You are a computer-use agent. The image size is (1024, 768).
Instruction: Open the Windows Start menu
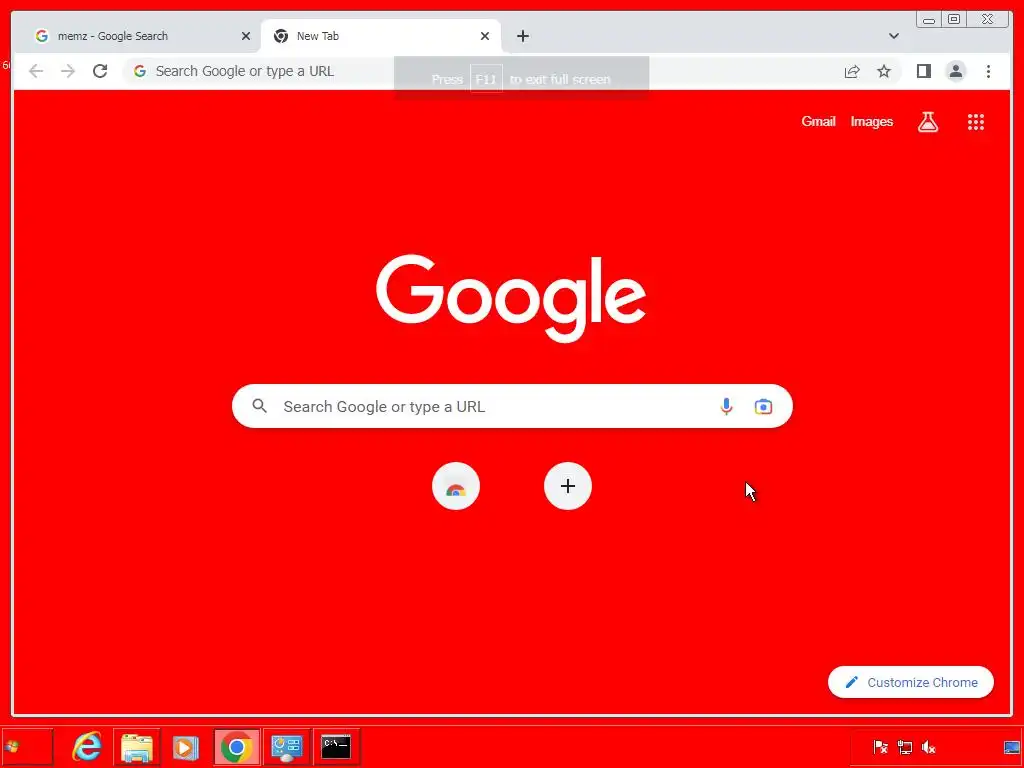[26, 746]
